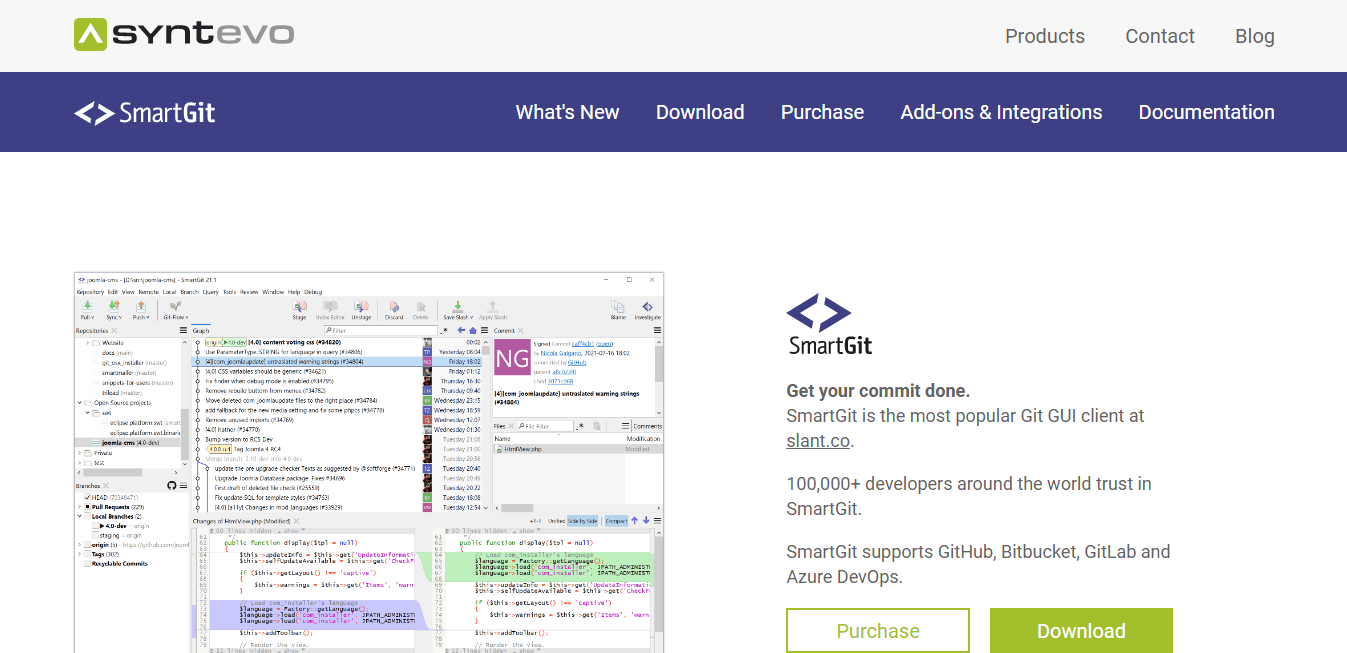The image size is (1347, 653).
Task: Toggle the Tags checkbox in Branches
Action: (88, 554)
